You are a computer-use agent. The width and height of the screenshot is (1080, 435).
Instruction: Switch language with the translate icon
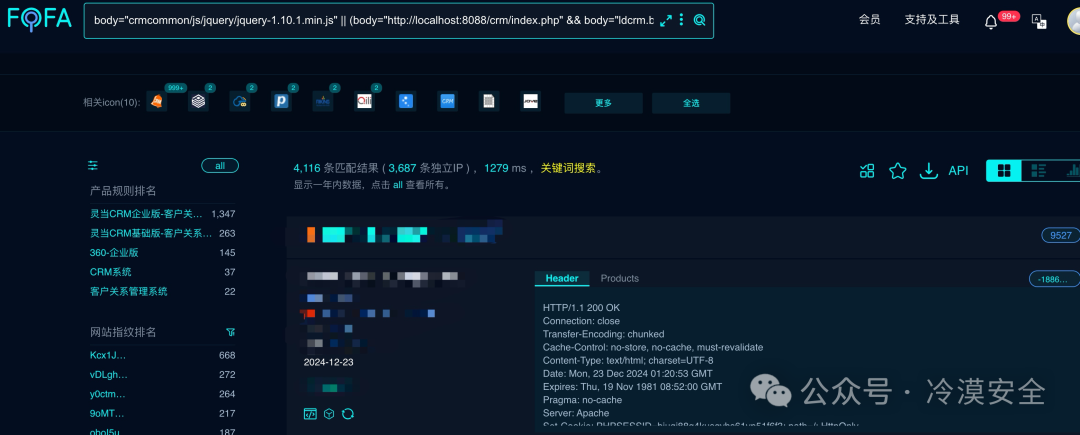(x=1039, y=21)
